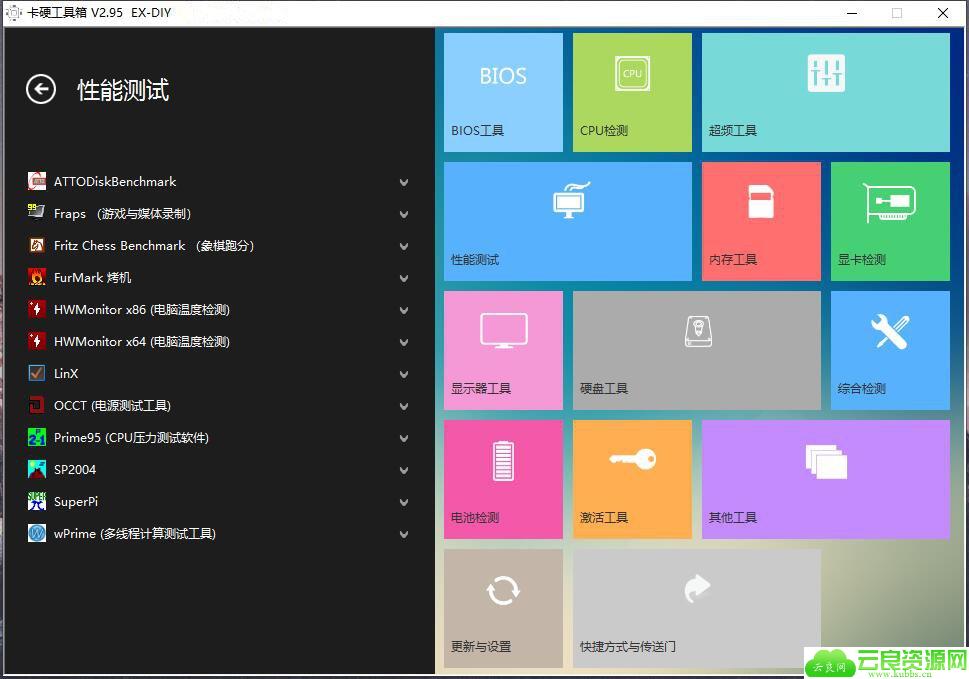Screen dimensions: 969x679
Task: Click the SP2004 app icon
Action: coord(36,470)
